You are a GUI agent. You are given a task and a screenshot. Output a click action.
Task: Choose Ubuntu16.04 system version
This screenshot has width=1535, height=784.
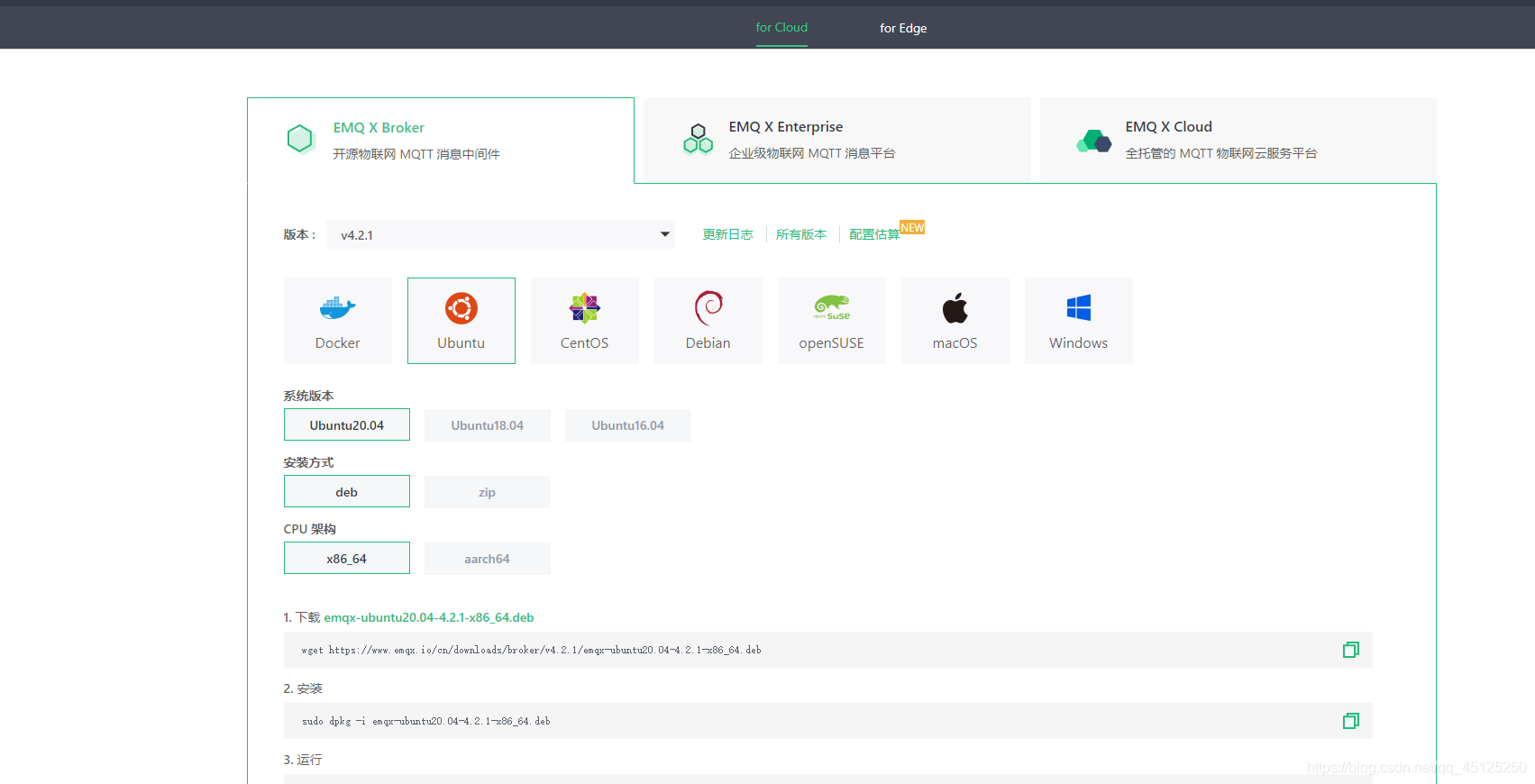pos(628,425)
